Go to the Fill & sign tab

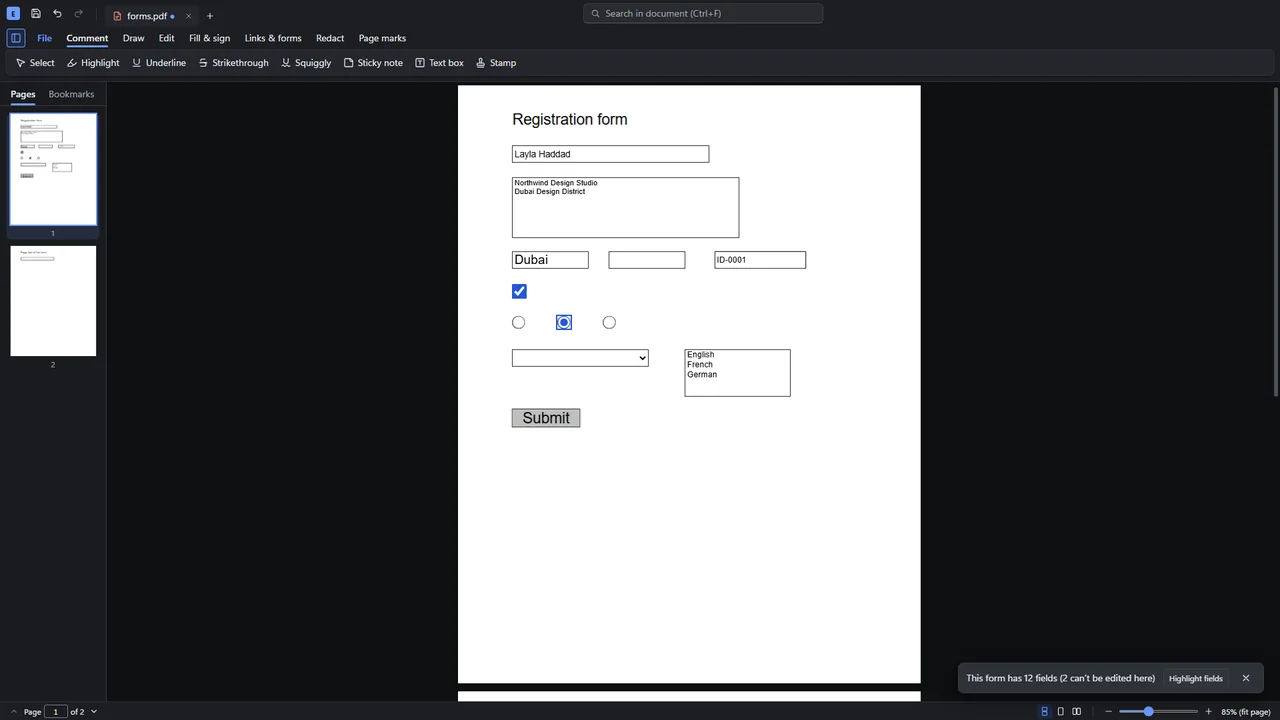point(210,38)
